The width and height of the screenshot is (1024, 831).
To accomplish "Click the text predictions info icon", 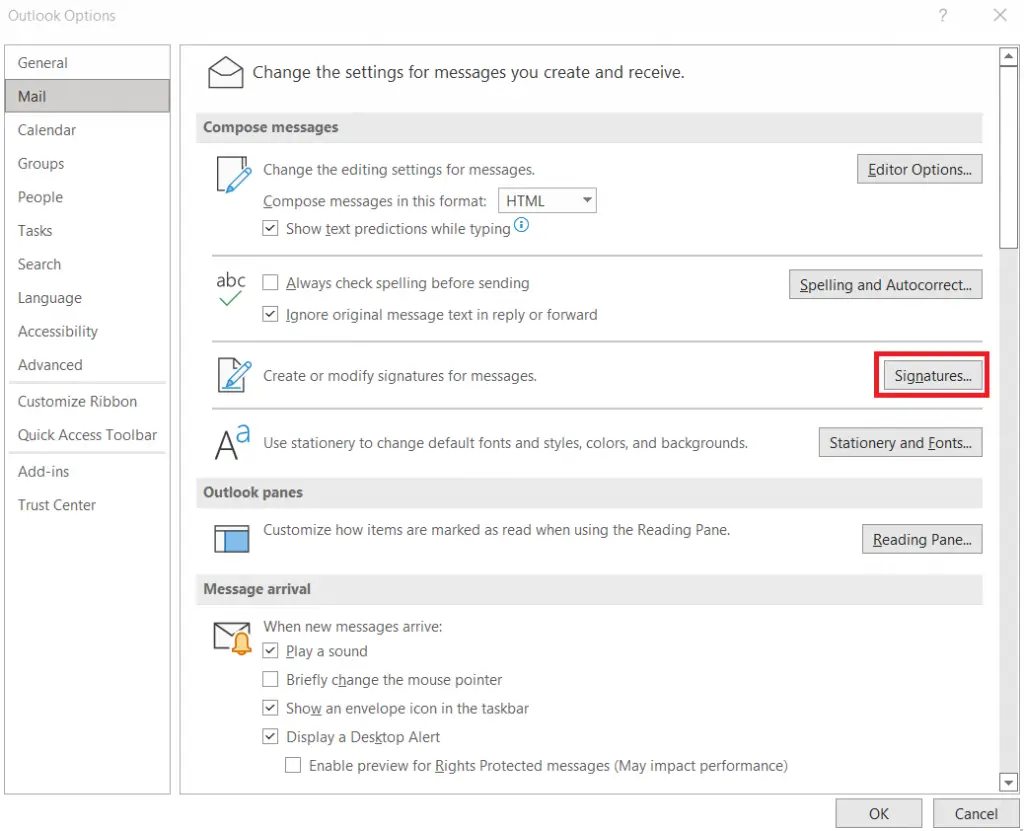I will click(x=521, y=225).
